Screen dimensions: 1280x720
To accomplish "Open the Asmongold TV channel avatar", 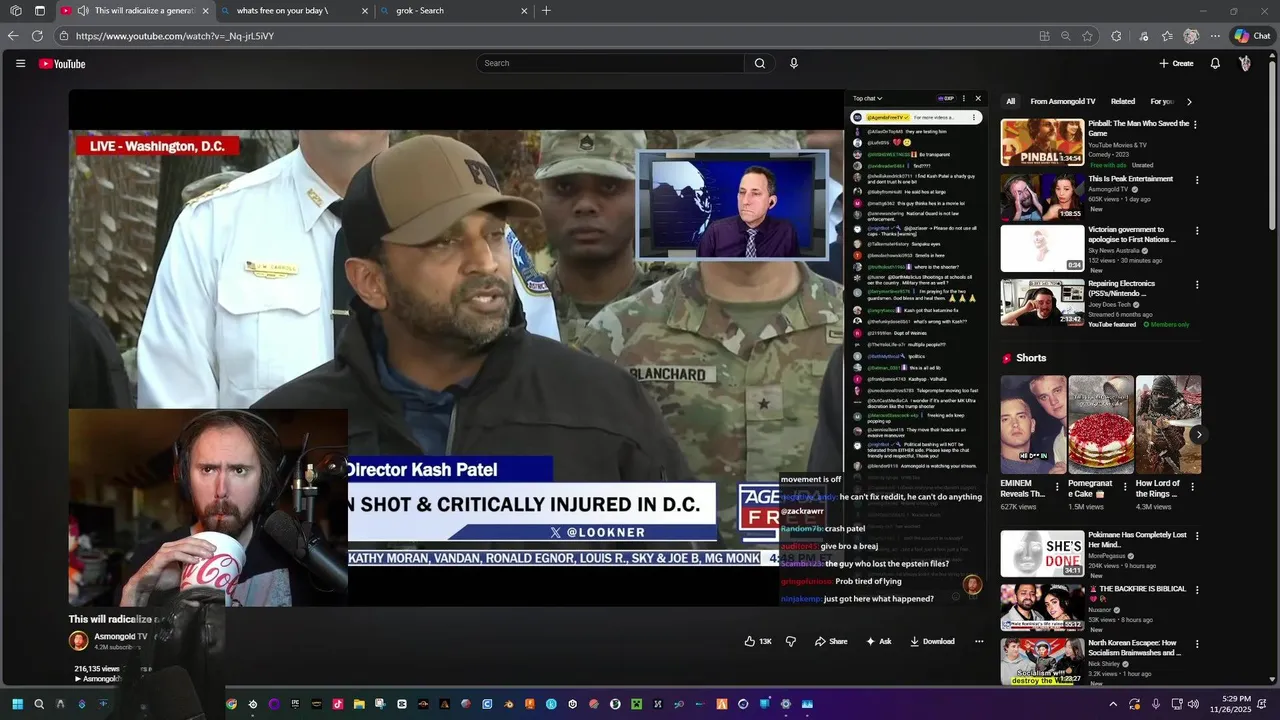I will click(x=78, y=641).
